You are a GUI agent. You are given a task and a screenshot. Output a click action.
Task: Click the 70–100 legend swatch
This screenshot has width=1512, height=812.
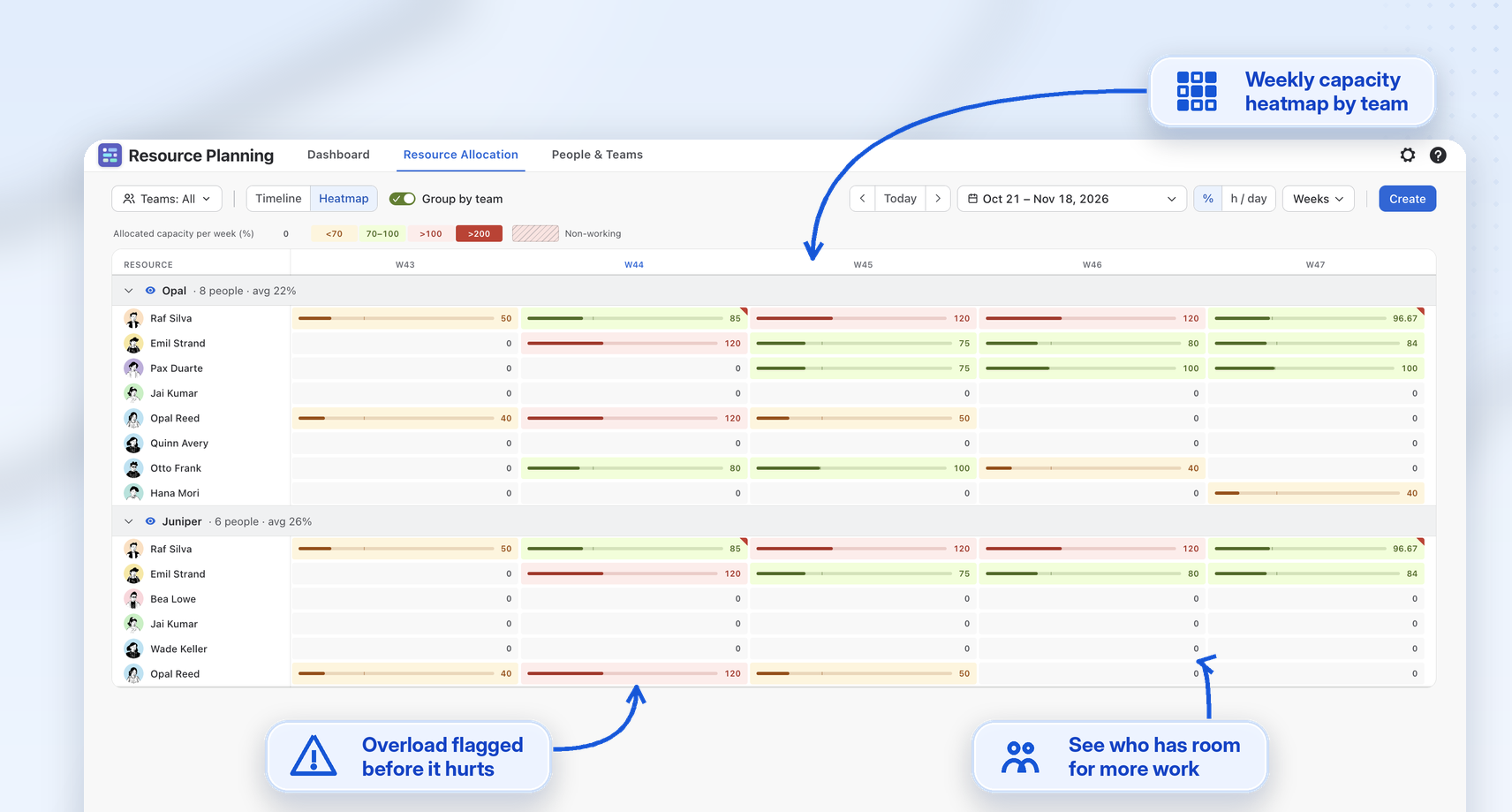[382, 233]
